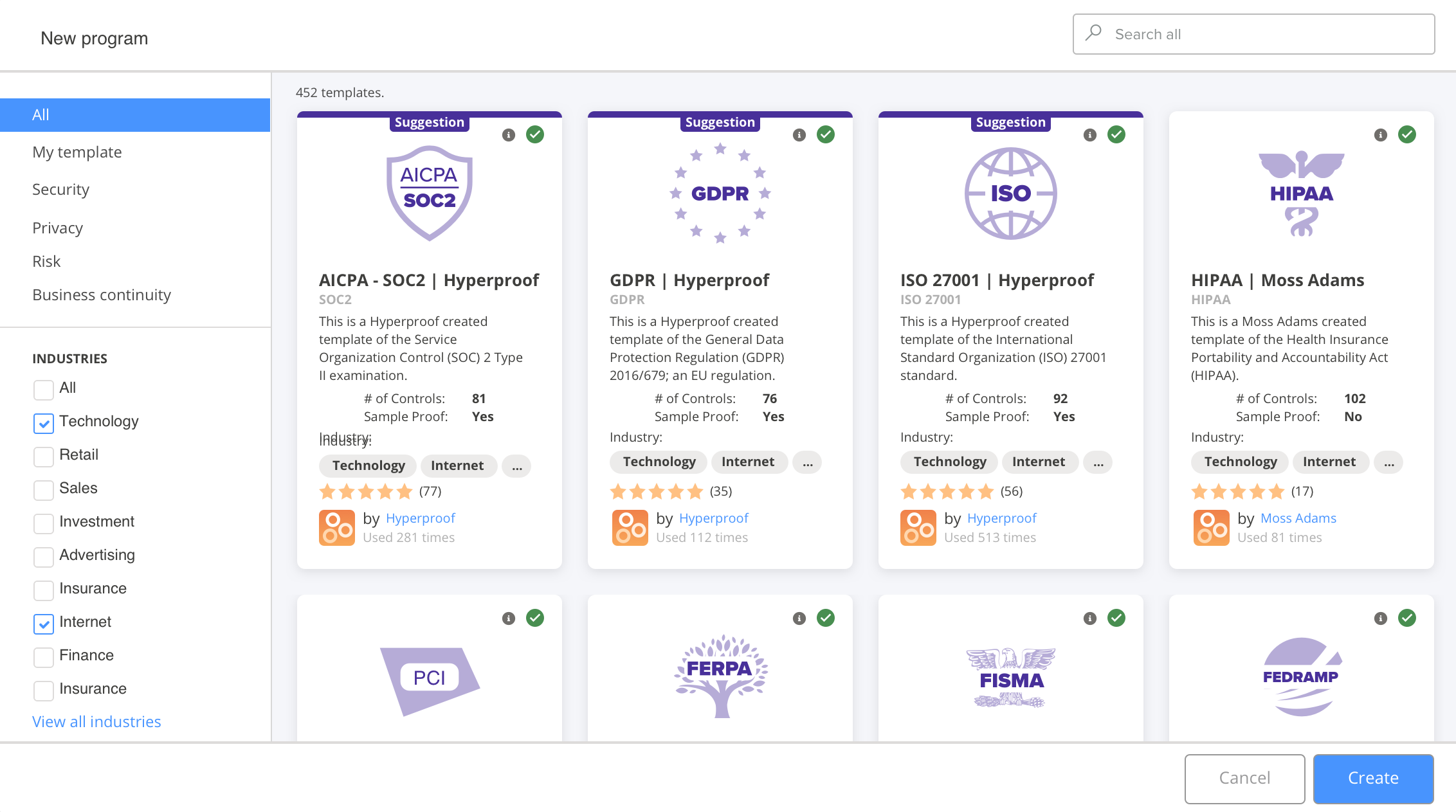
Task: Click the info icon on HIPAA card
Action: pyautogui.click(x=1381, y=135)
